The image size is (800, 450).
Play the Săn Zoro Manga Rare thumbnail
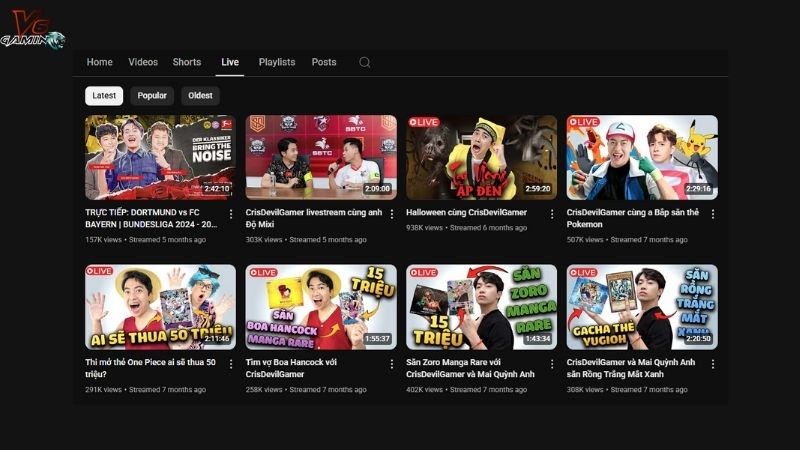pyautogui.click(x=481, y=307)
